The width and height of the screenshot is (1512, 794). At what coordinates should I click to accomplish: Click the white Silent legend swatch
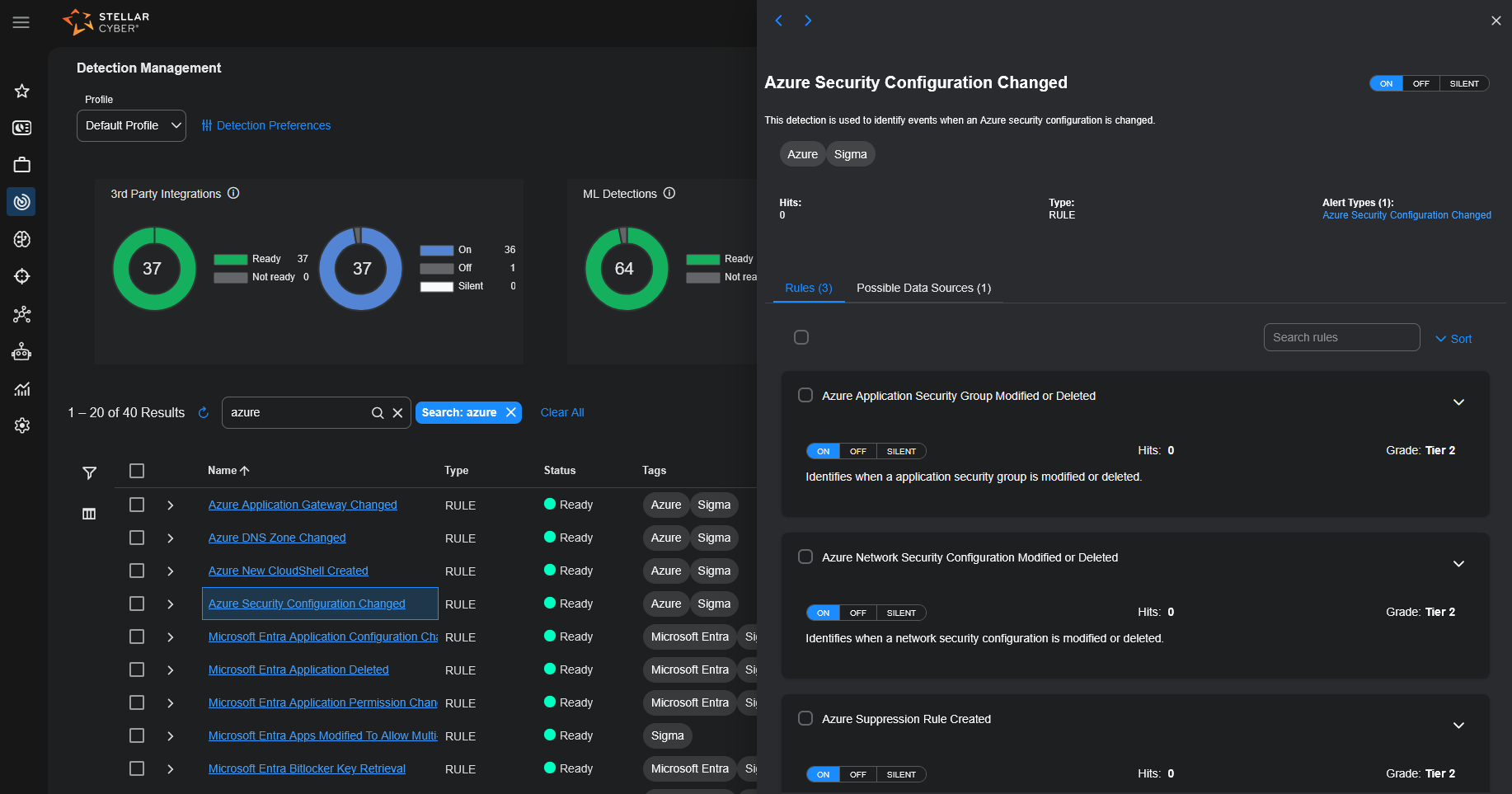[x=437, y=287]
